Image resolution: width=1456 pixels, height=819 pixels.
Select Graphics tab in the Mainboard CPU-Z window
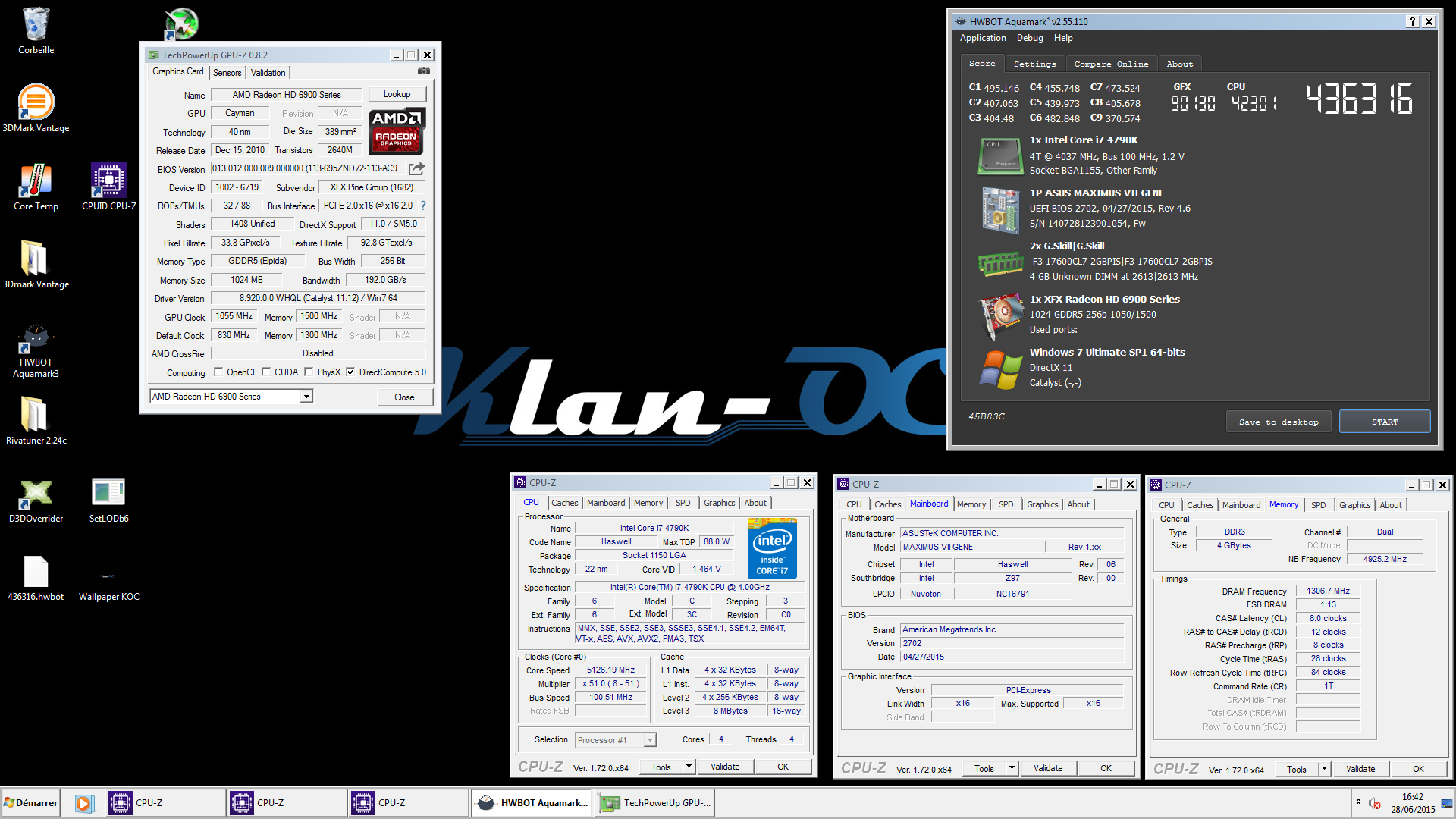[x=1042, y=504]
